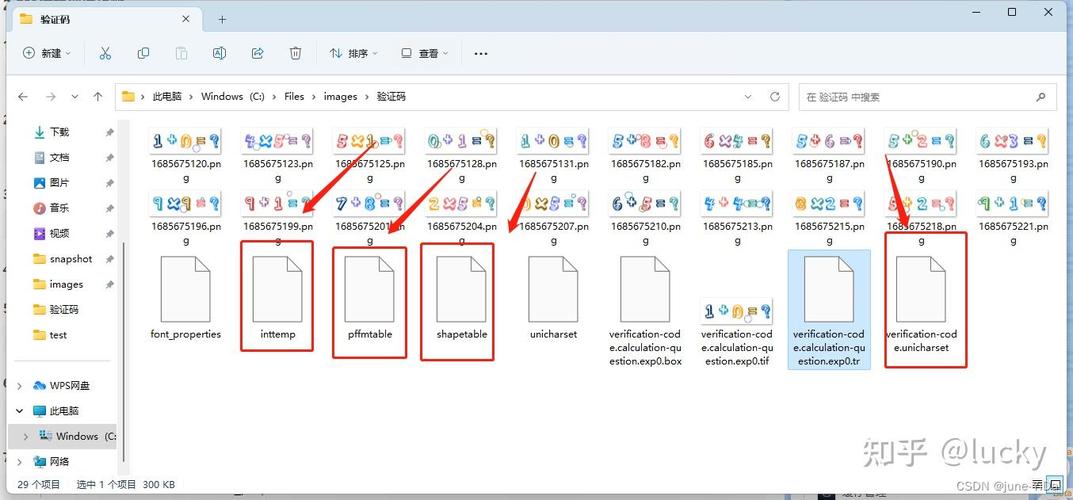Select 网络 in the sidebar
This screenshot has width=1073, height=500.
tap(60, 462)
